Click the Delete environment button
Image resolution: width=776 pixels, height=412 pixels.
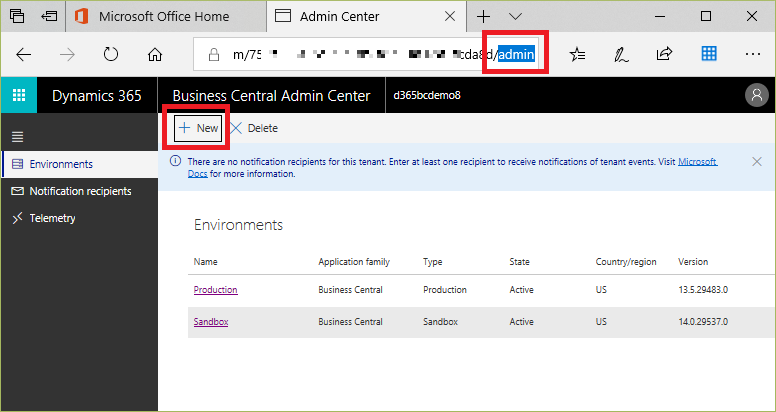pyautogui.click(x=254, y=128)
